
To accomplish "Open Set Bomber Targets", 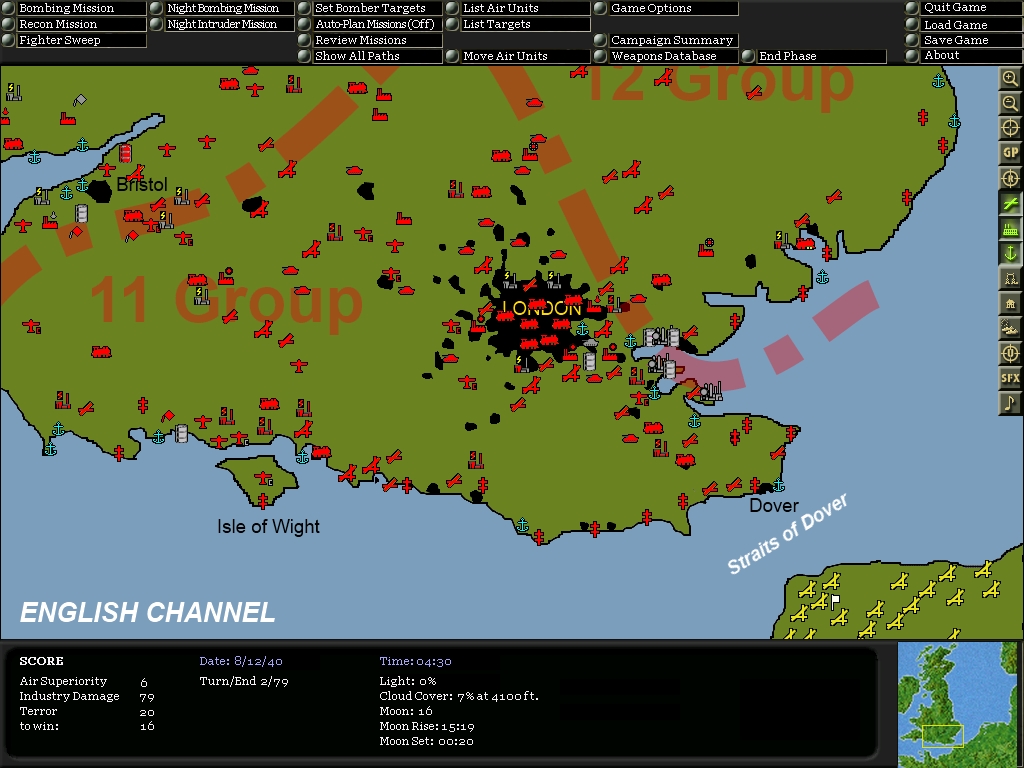I will (370, 8).
